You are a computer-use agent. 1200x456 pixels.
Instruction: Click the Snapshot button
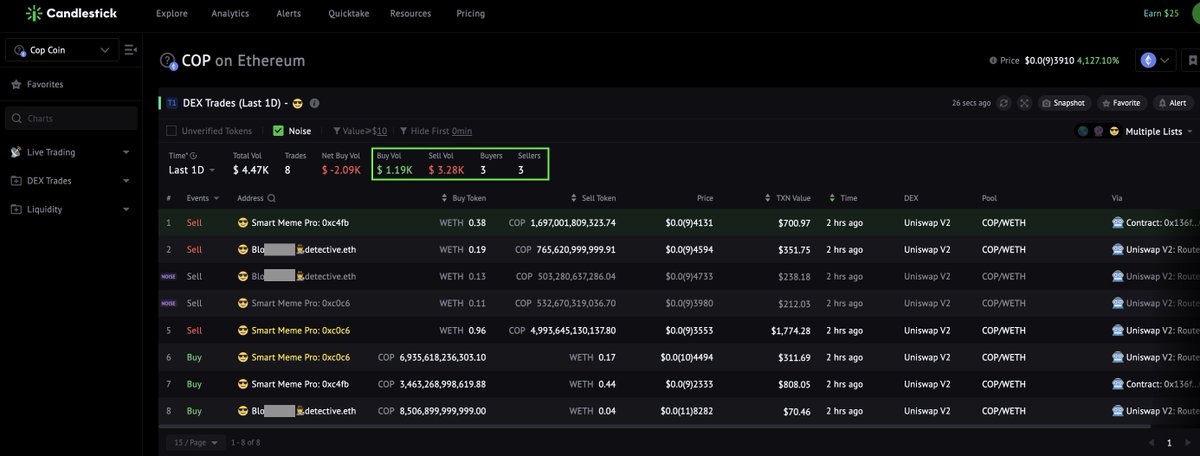pos(1063,103)
